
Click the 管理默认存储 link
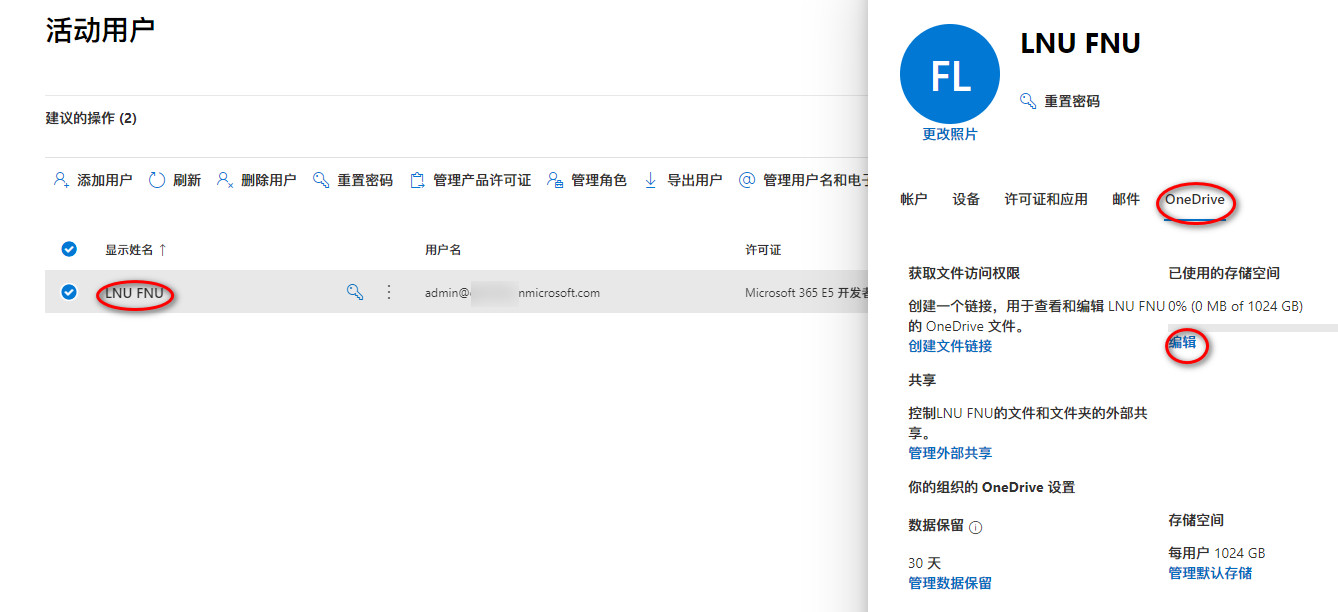coord(1210,573)
